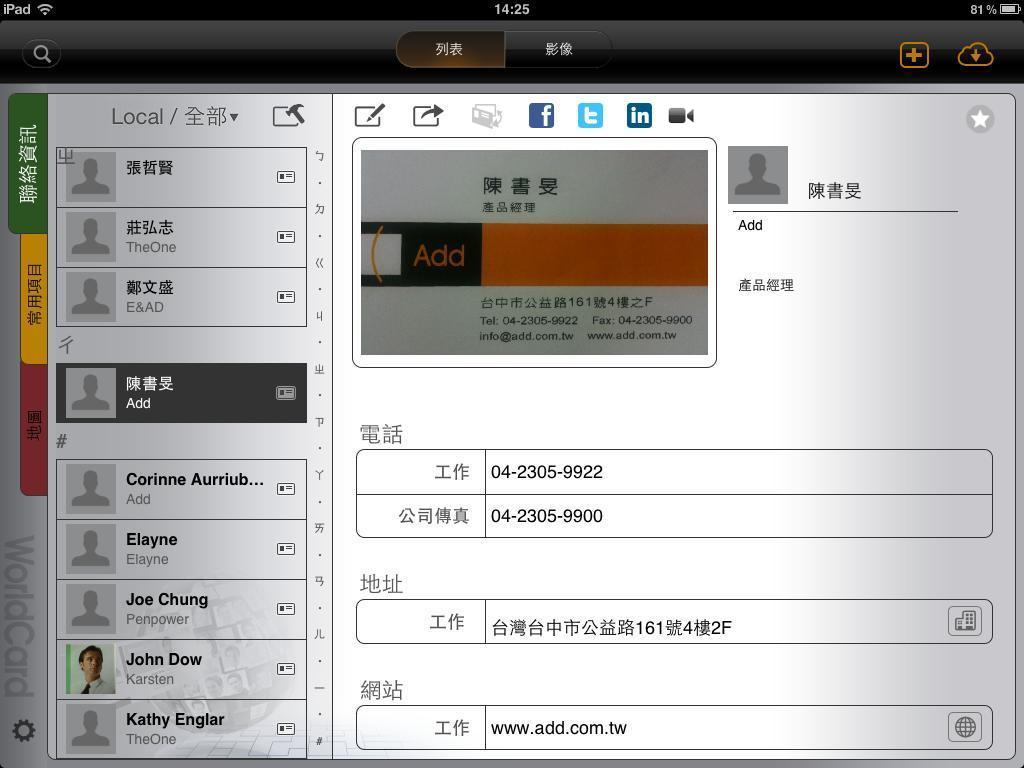Open cloud download sync
This screenshot has height=768, width=1024.
975,55
